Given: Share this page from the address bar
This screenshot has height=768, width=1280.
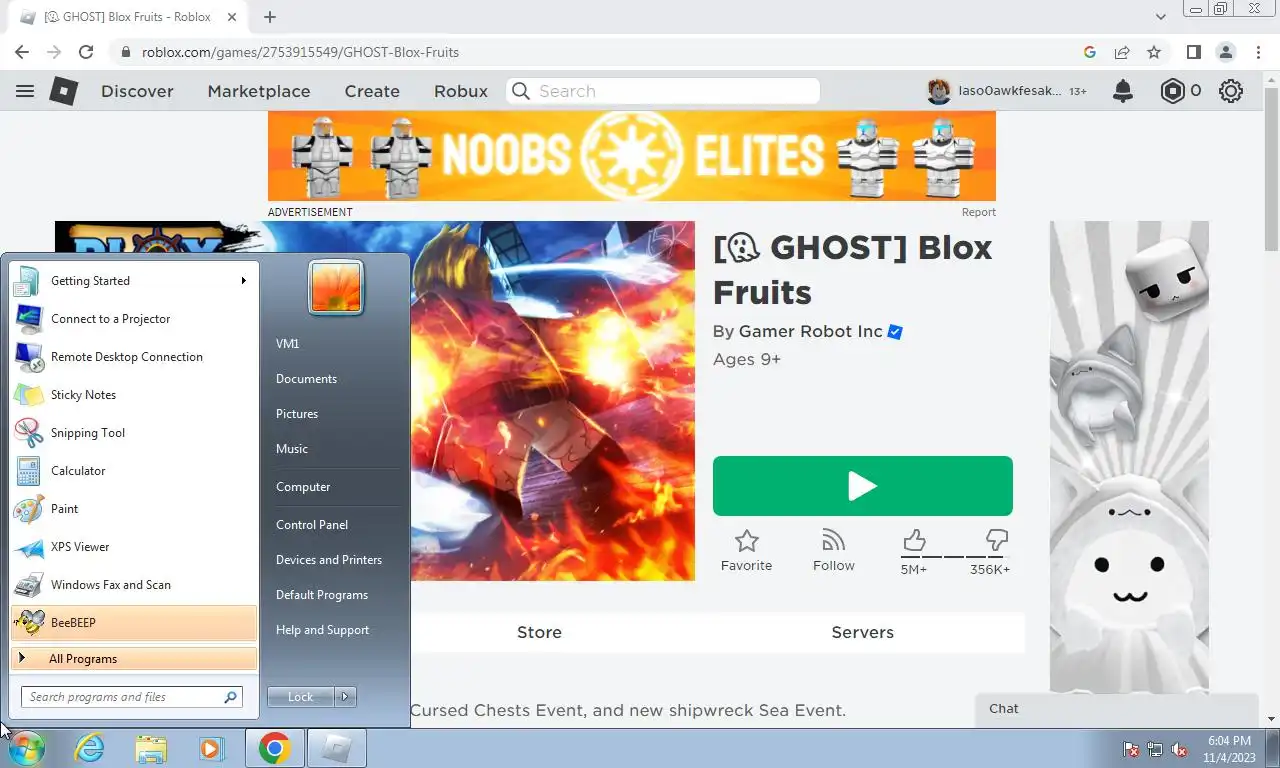Looking at the screenshot, I should [x=1122, y=52].
